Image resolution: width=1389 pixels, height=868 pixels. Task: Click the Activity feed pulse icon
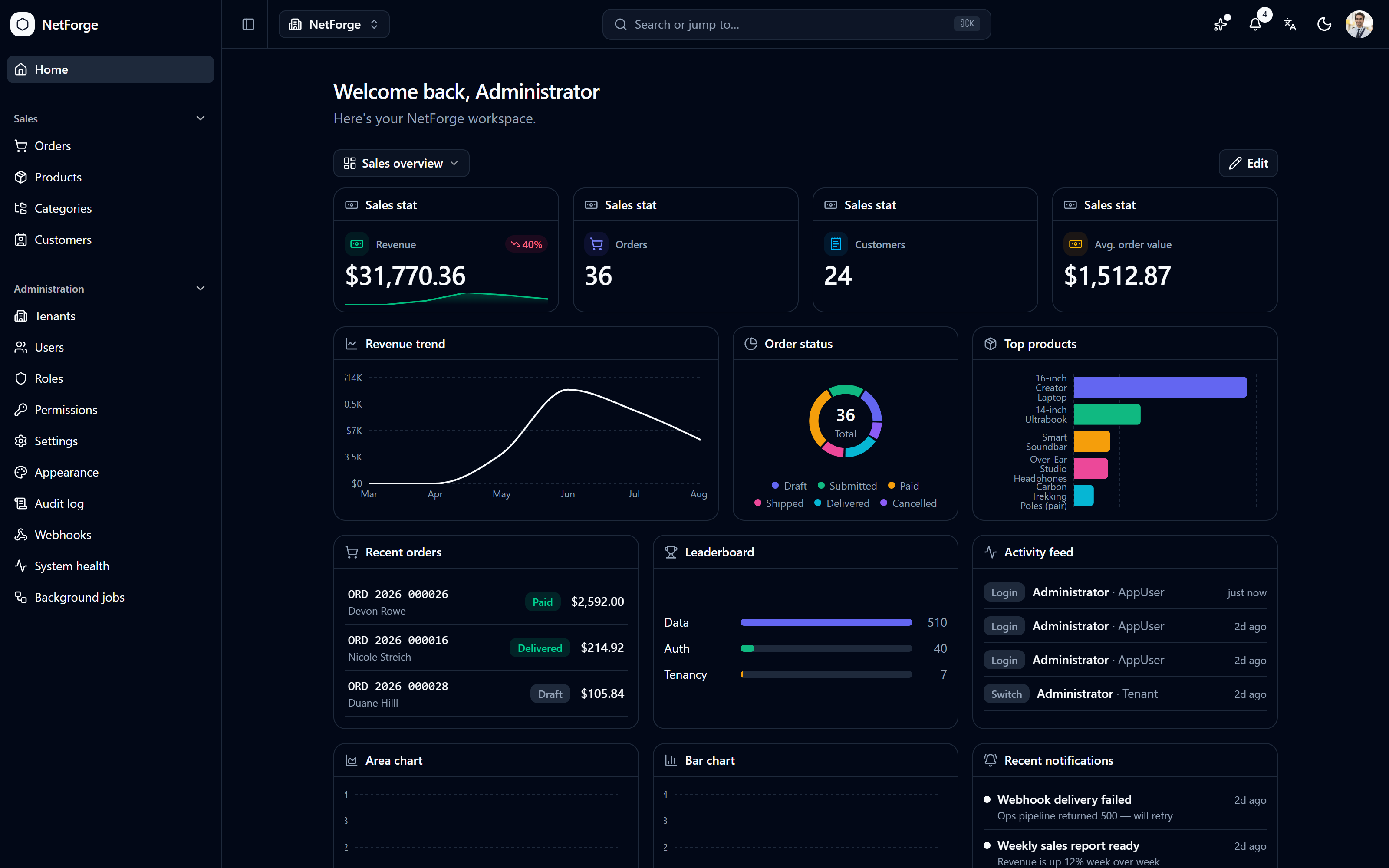990,552
